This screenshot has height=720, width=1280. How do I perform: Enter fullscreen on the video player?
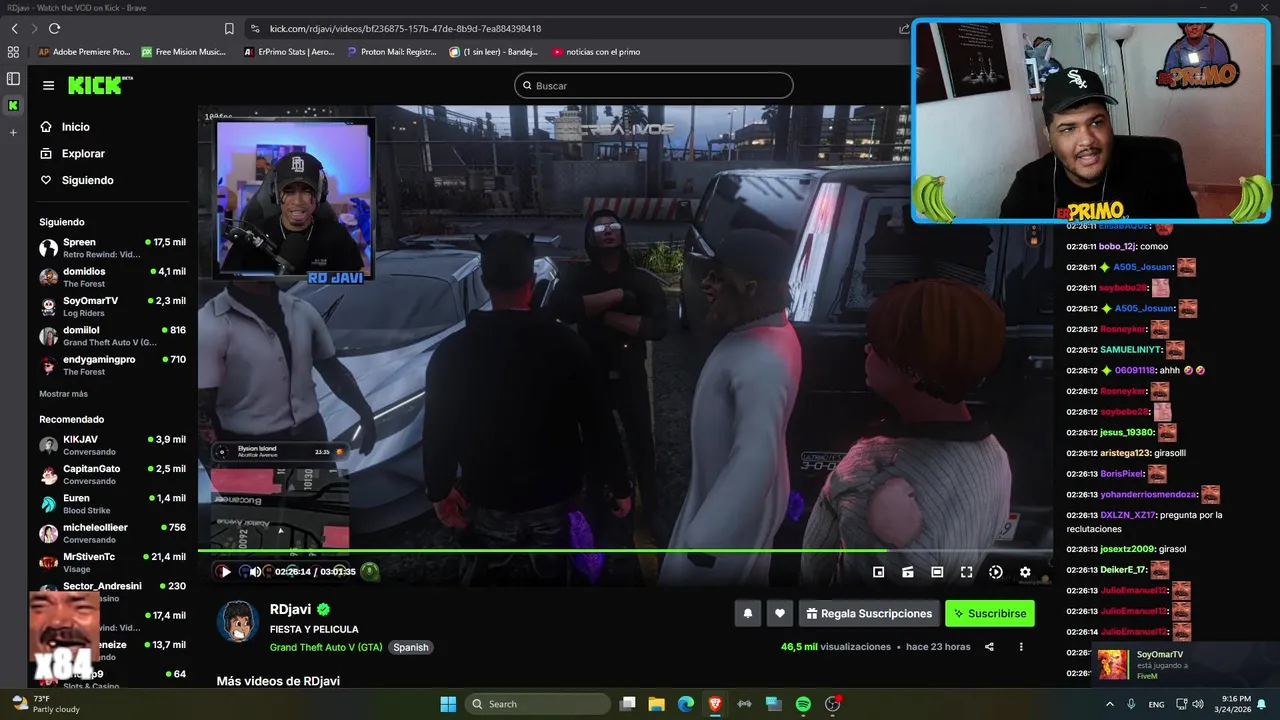click(966, 572)
